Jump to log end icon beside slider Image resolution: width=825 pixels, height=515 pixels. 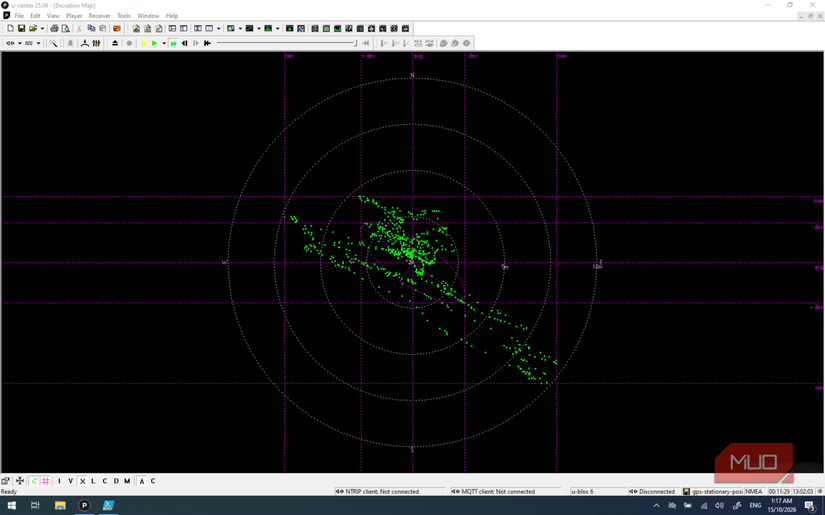[366, 43]
